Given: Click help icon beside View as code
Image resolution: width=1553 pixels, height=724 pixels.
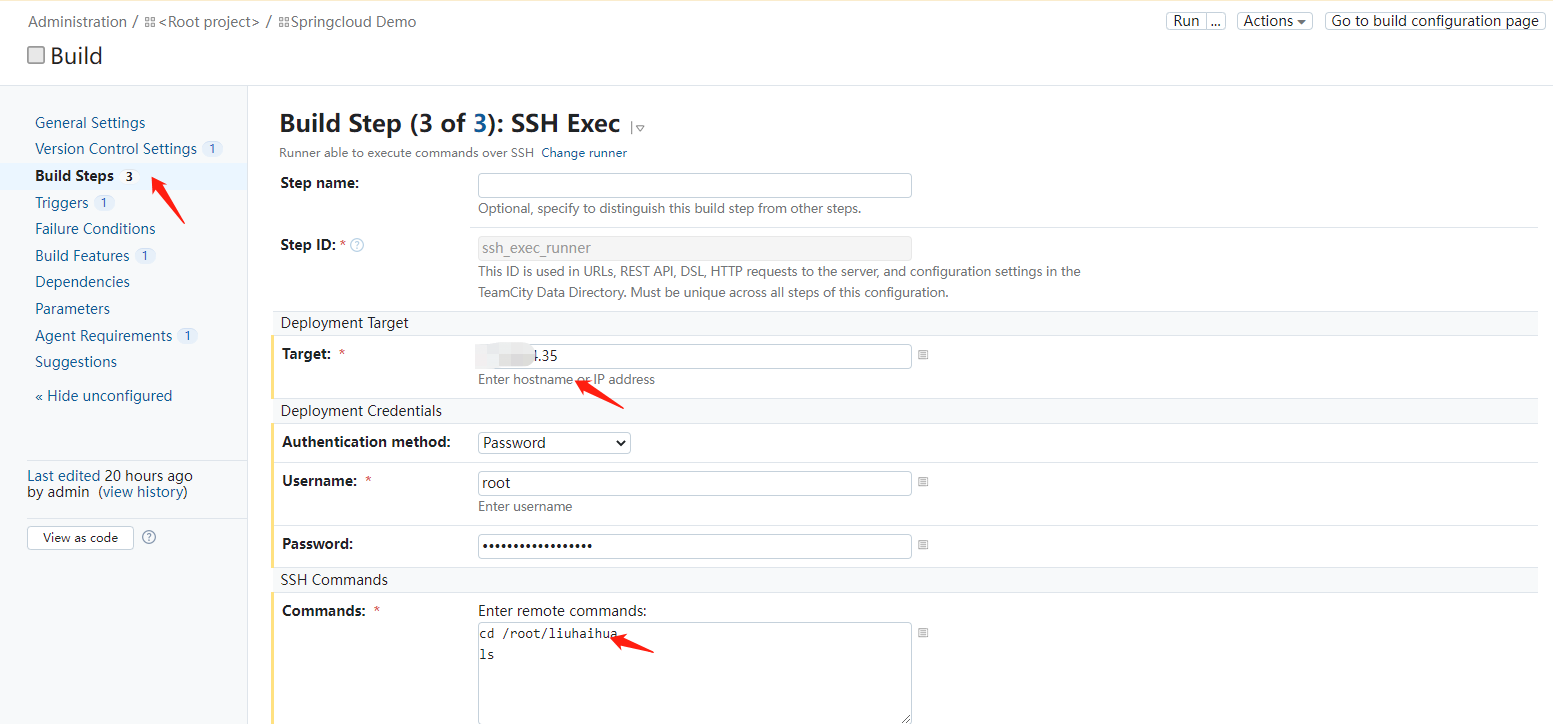Looking at the screenshot, I should (x=149, y=537).
